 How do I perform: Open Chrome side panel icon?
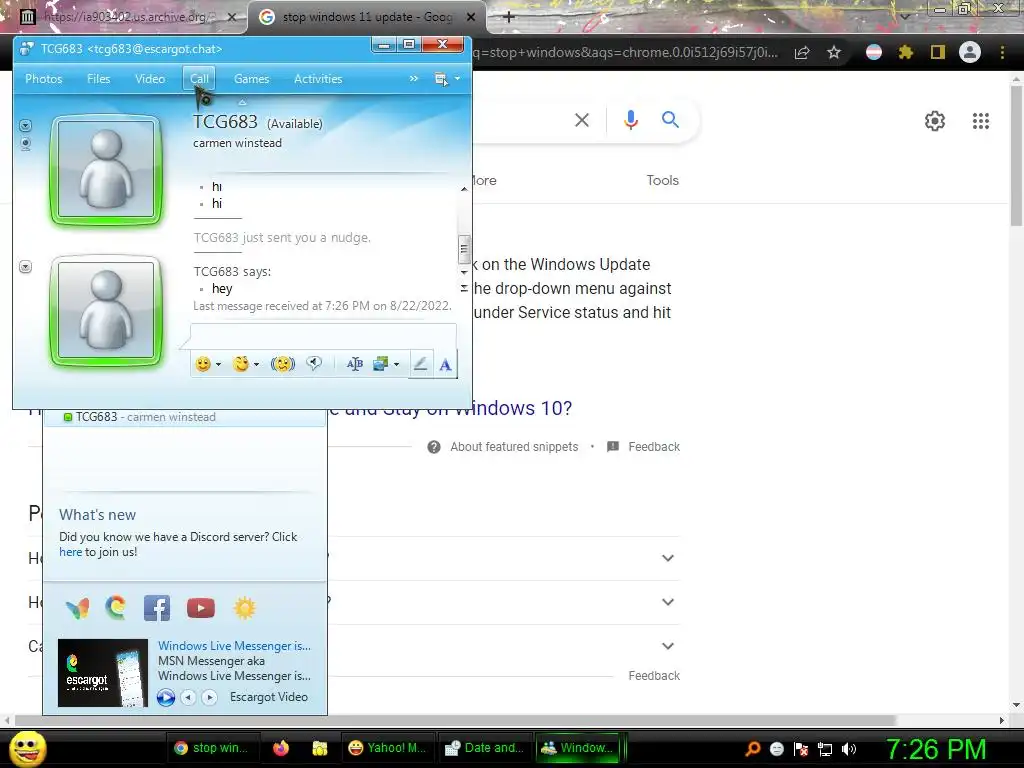click(x=938, y=52)
